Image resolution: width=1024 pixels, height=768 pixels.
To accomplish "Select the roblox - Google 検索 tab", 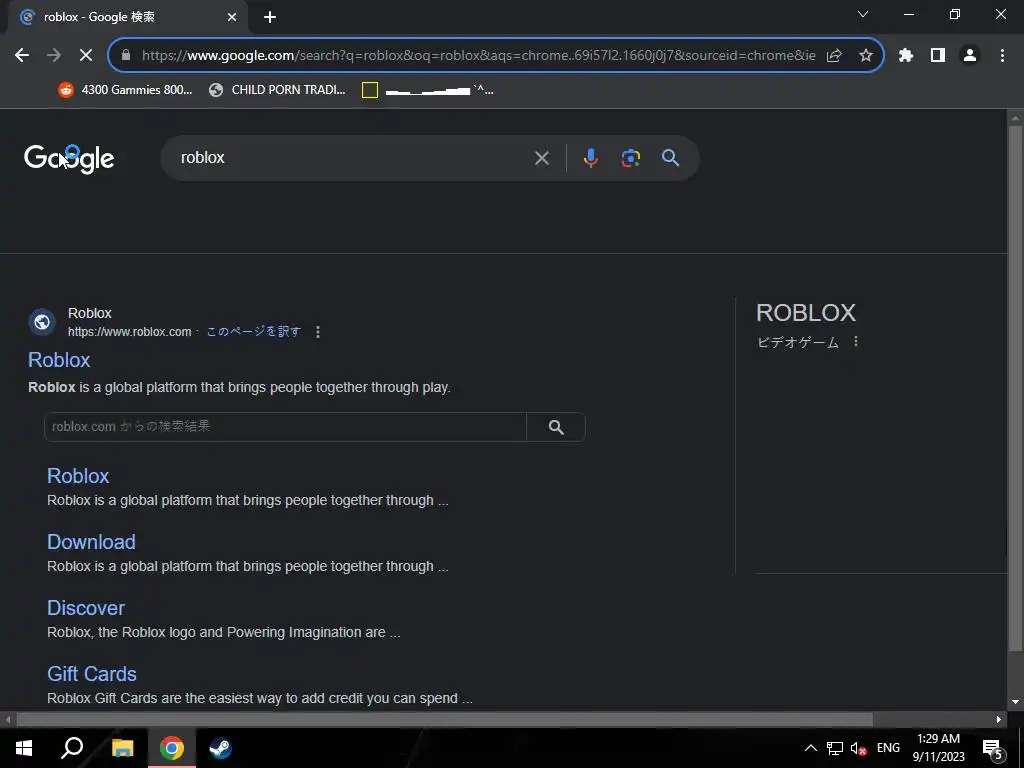I will coord(127,18).
